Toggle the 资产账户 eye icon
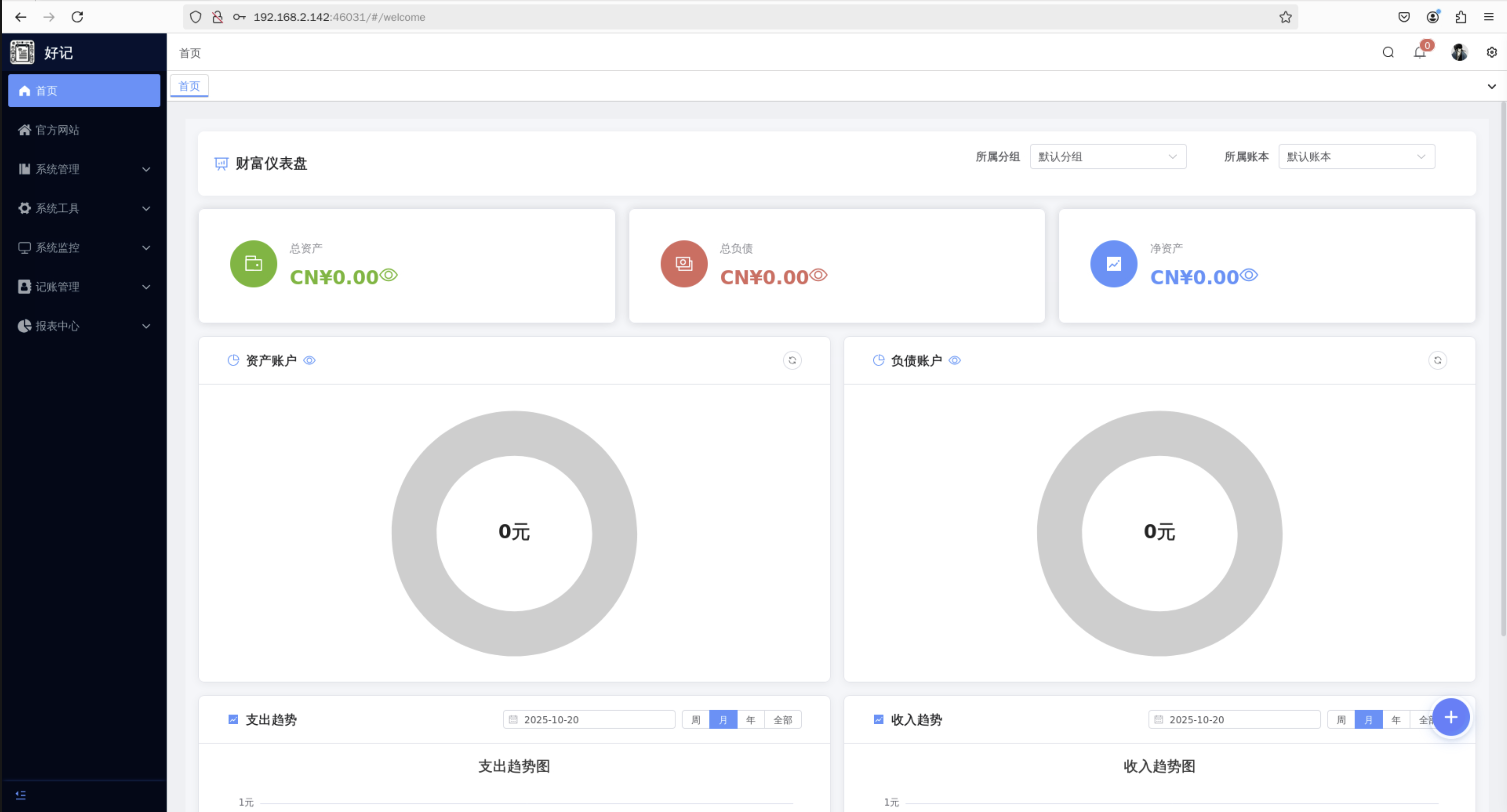1507x812 pixels. (x=309, y=361)
